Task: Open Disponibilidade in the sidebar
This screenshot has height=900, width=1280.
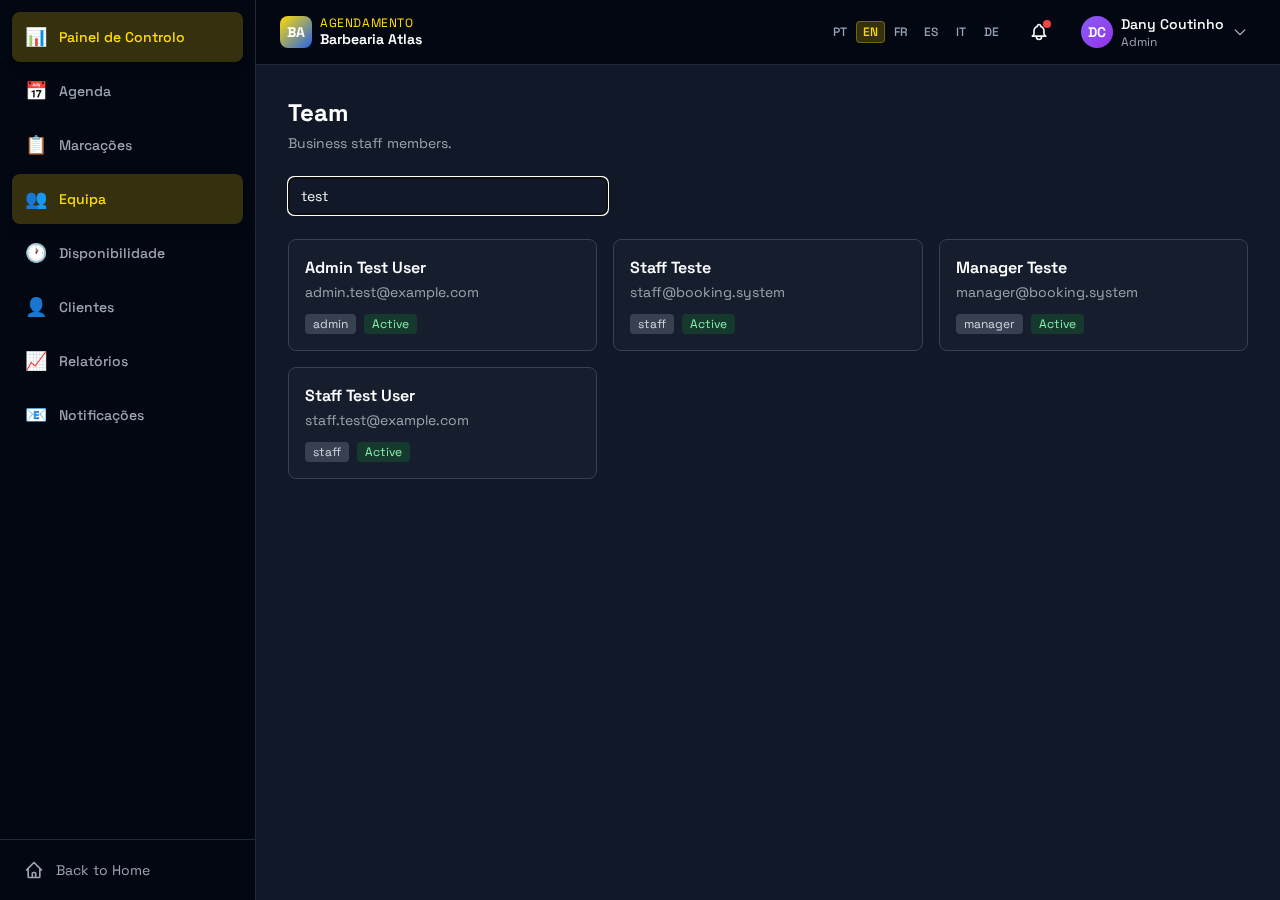Action: tap(127, 253)
